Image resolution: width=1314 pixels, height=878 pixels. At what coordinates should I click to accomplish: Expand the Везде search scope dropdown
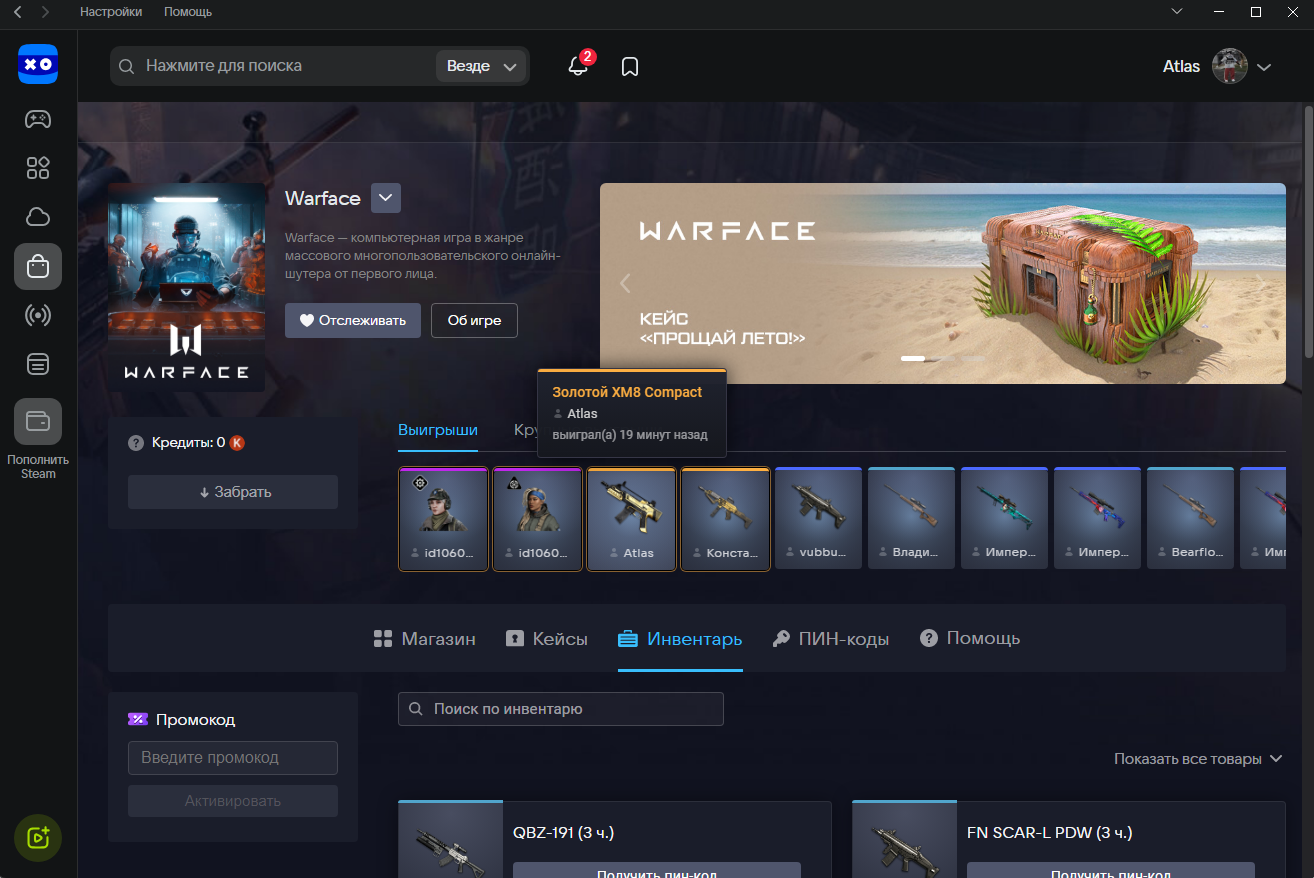482,66
